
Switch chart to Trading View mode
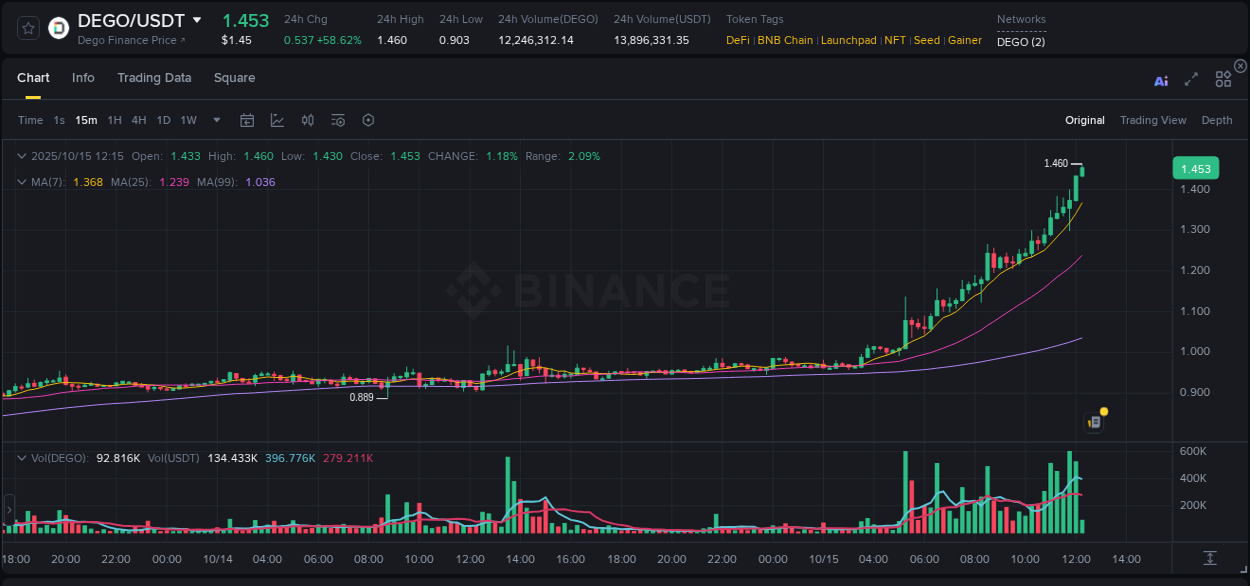pos(1153,120)
